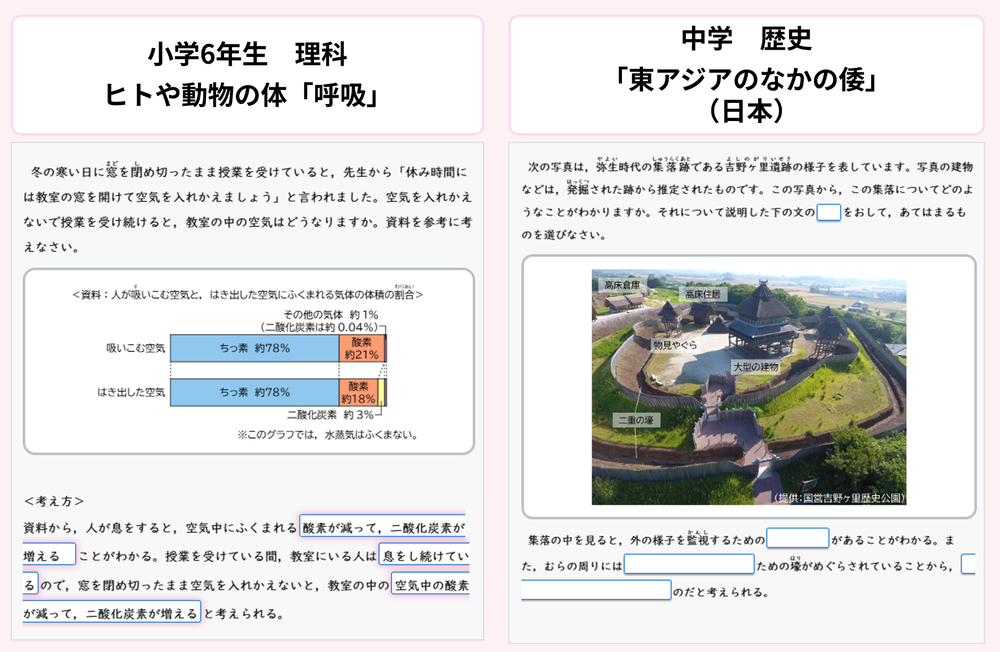Click the その他の気体 約1% graph label
Image resolution: width=1000 pixels, height=652 pixels.
tap(331, 315)
